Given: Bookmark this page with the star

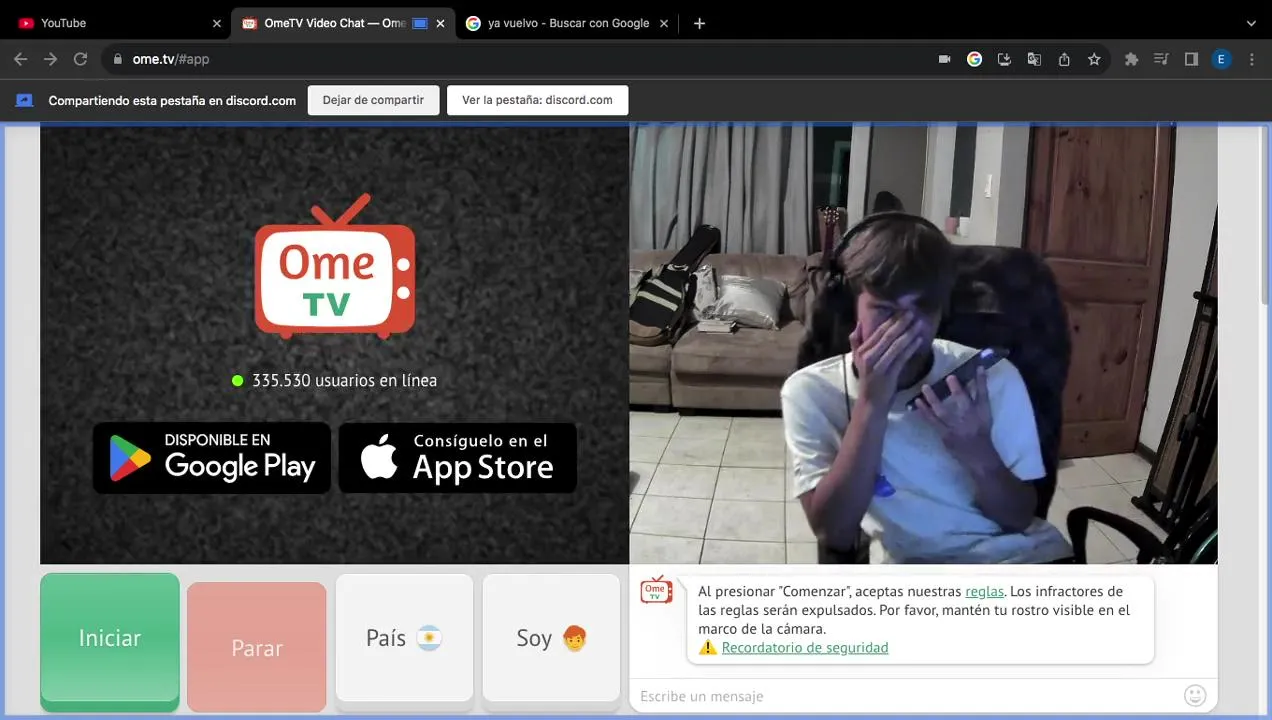Looking at the screenshot, I should (x=1094, y=59).
